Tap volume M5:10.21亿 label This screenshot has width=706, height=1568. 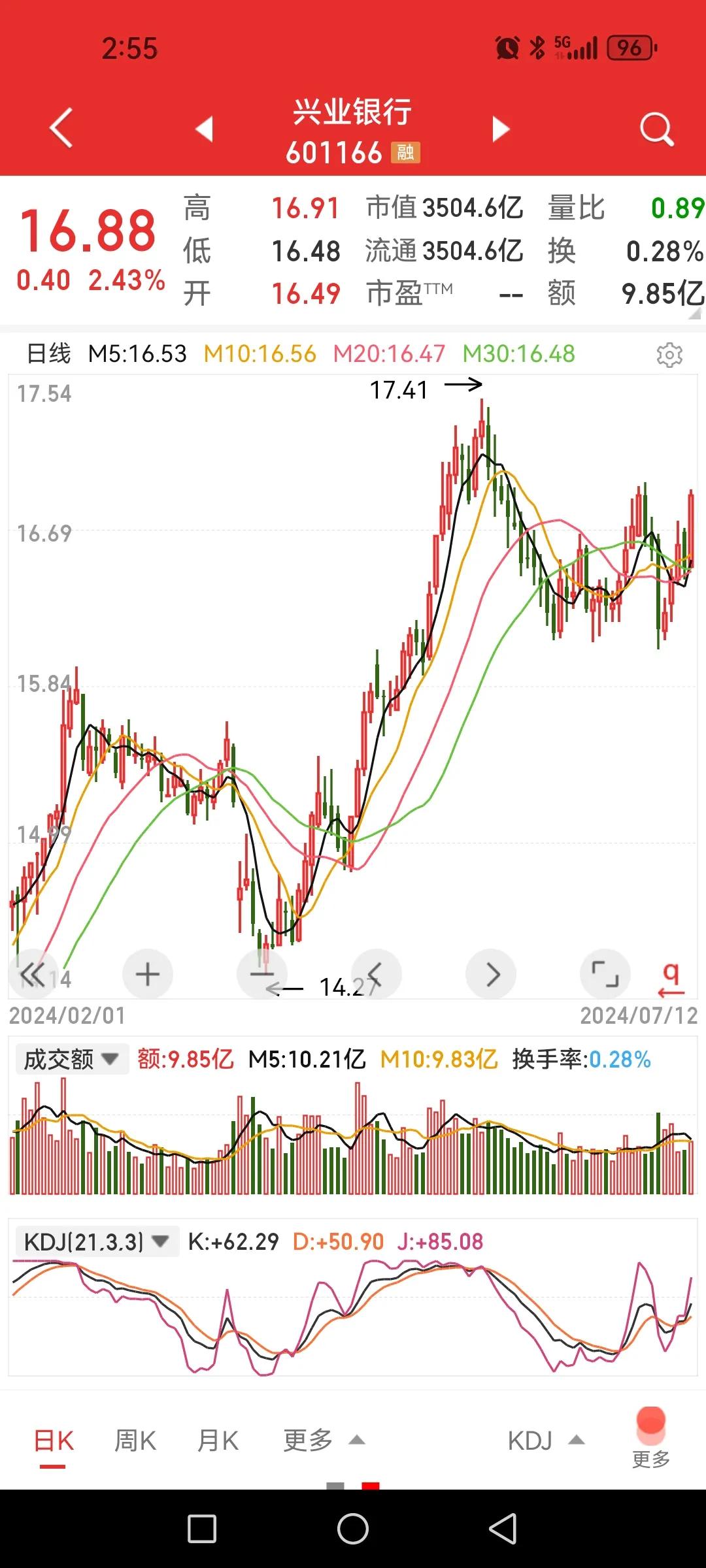click(x=307, y=1059)
